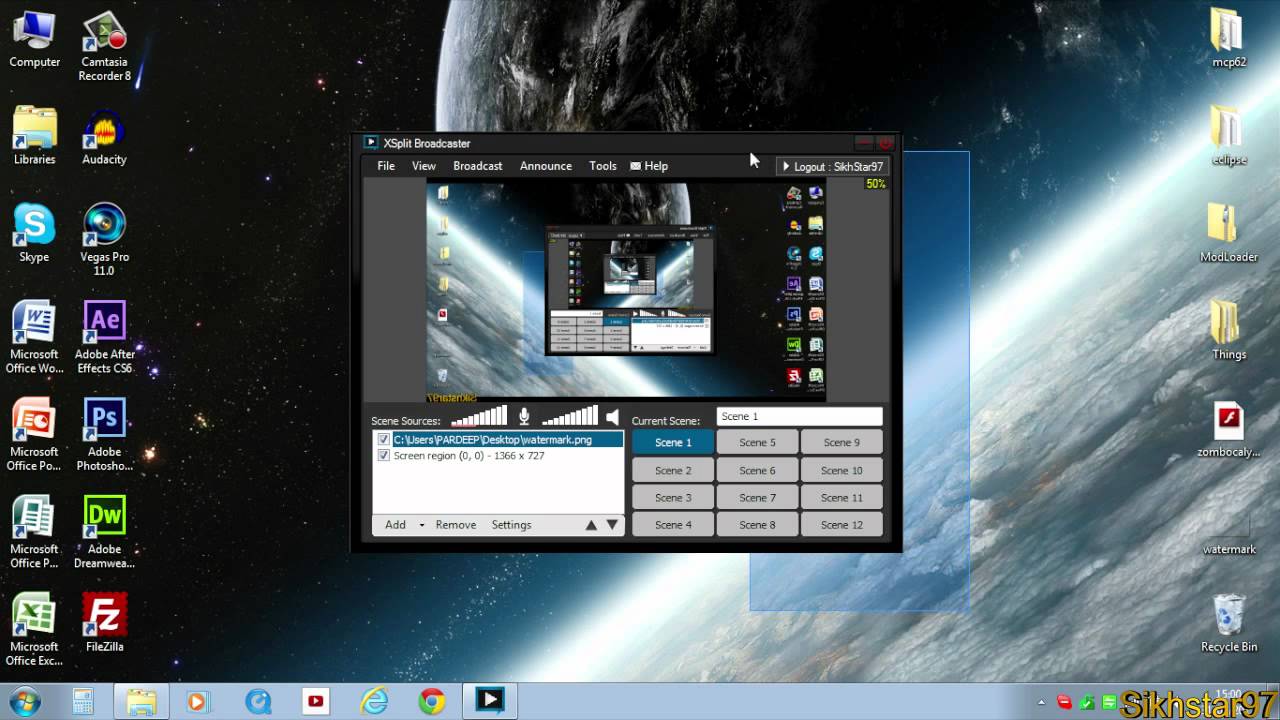Select C:\Users\PARDEEP\Desktop\watermark.png source row
This screenshot has width=1280, height=720.
(x=498, y=440)
